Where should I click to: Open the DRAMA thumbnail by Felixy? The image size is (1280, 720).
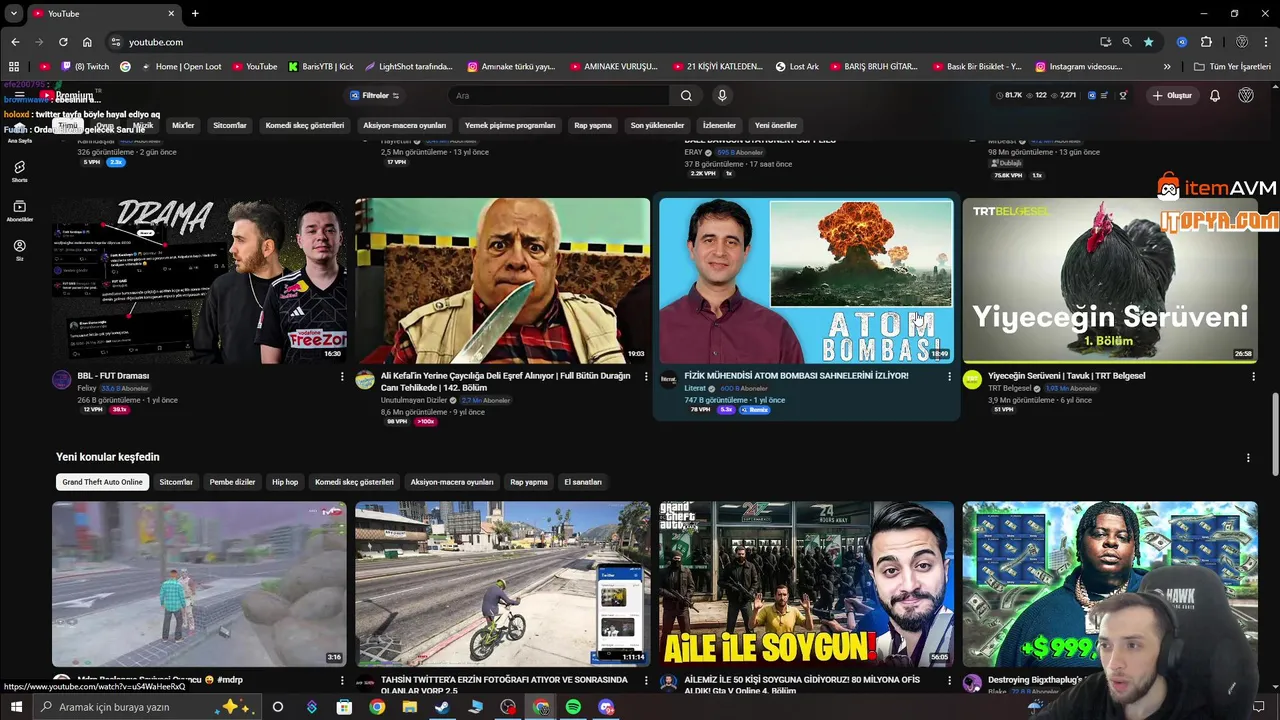[x=199, y=280]
